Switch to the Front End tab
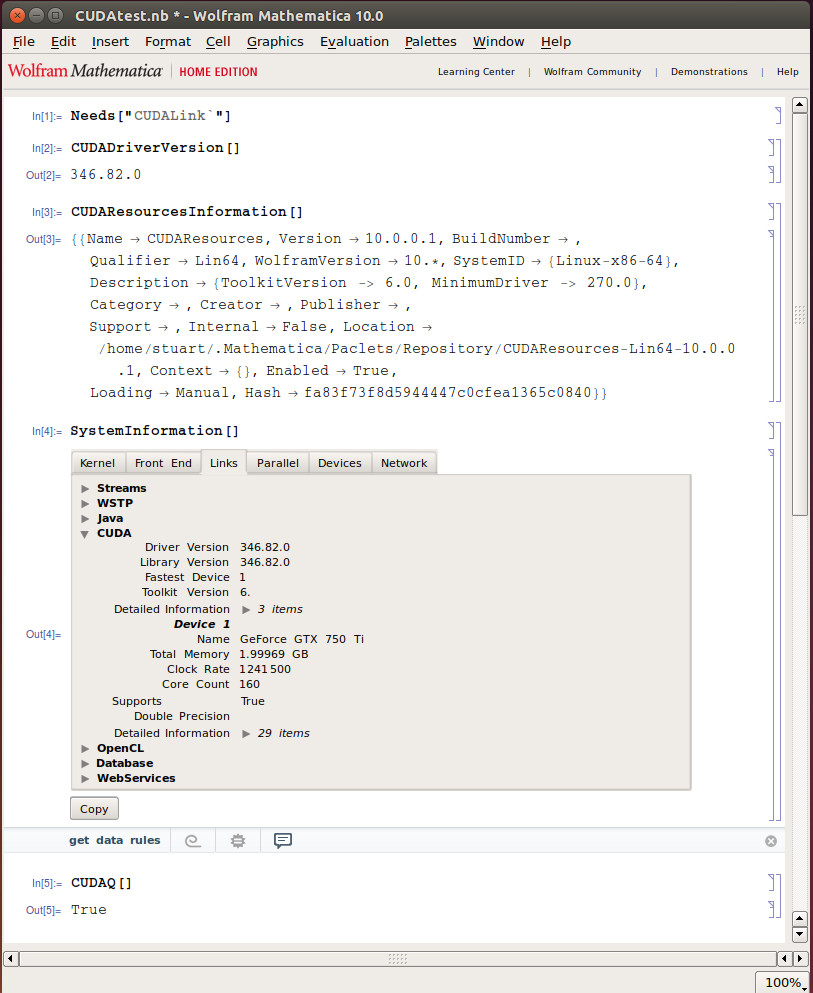 163,463
